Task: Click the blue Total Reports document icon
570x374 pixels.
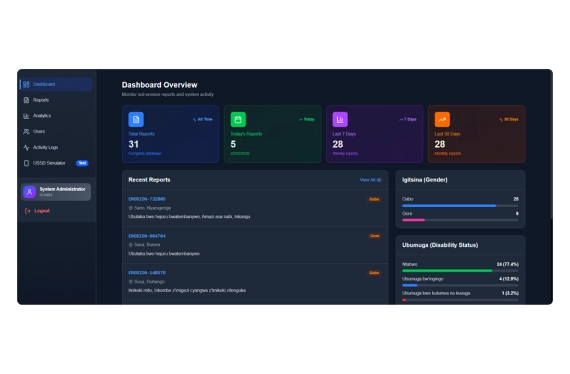Action: coord(136,120)
